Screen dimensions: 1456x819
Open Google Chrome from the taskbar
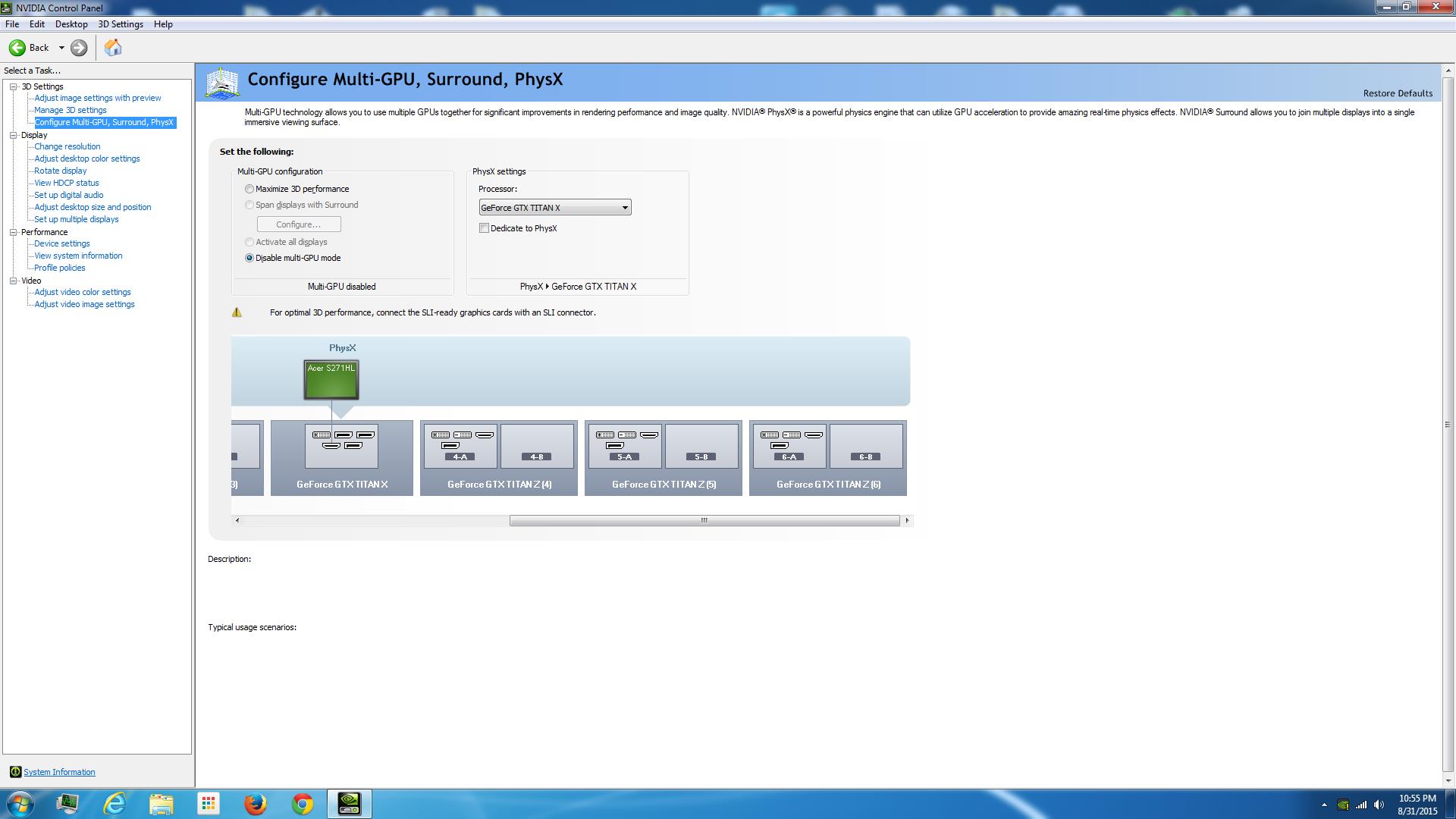click(302, 804)
